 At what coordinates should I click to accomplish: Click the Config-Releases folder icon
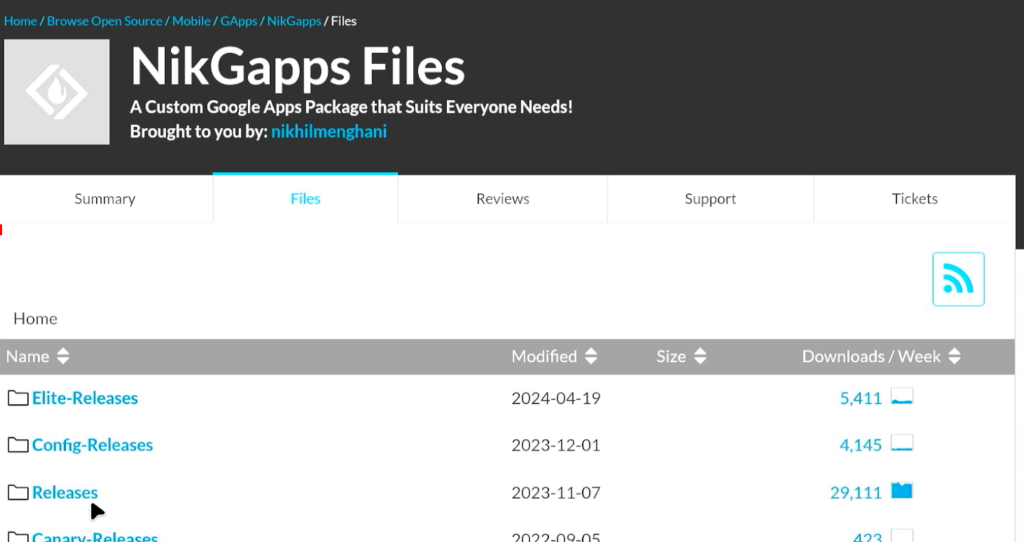pos(18,445)
